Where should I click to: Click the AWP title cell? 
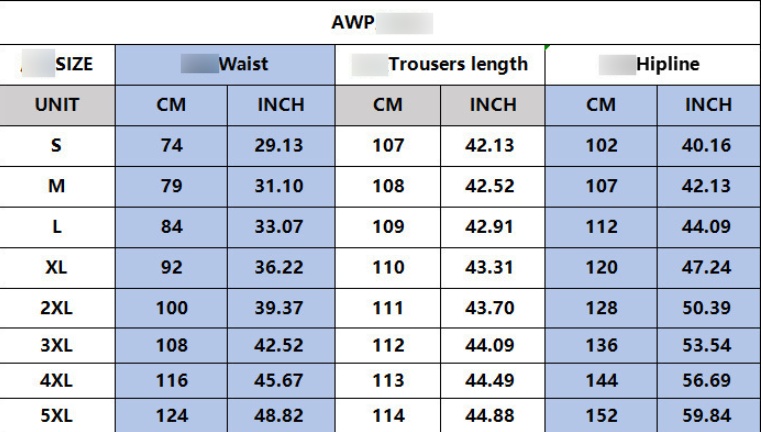380,20
